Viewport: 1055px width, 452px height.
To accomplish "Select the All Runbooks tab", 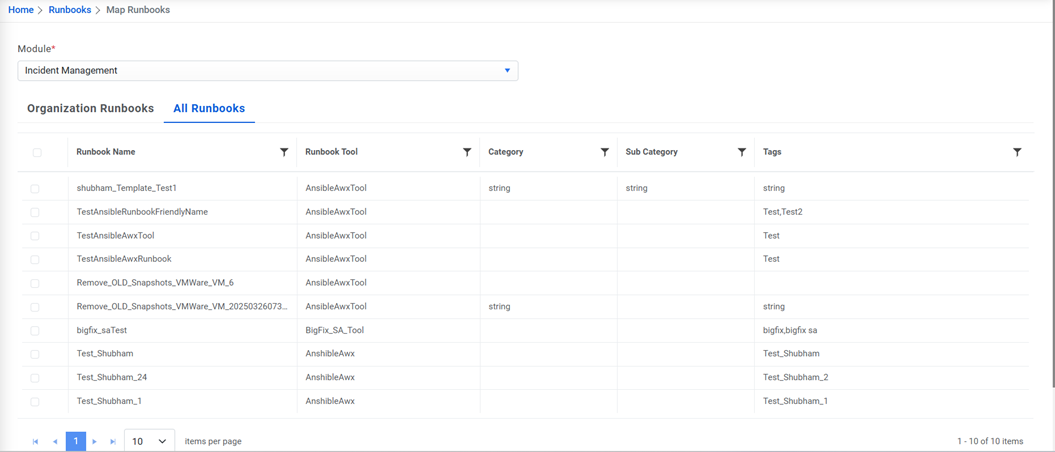I will point(209,108).
